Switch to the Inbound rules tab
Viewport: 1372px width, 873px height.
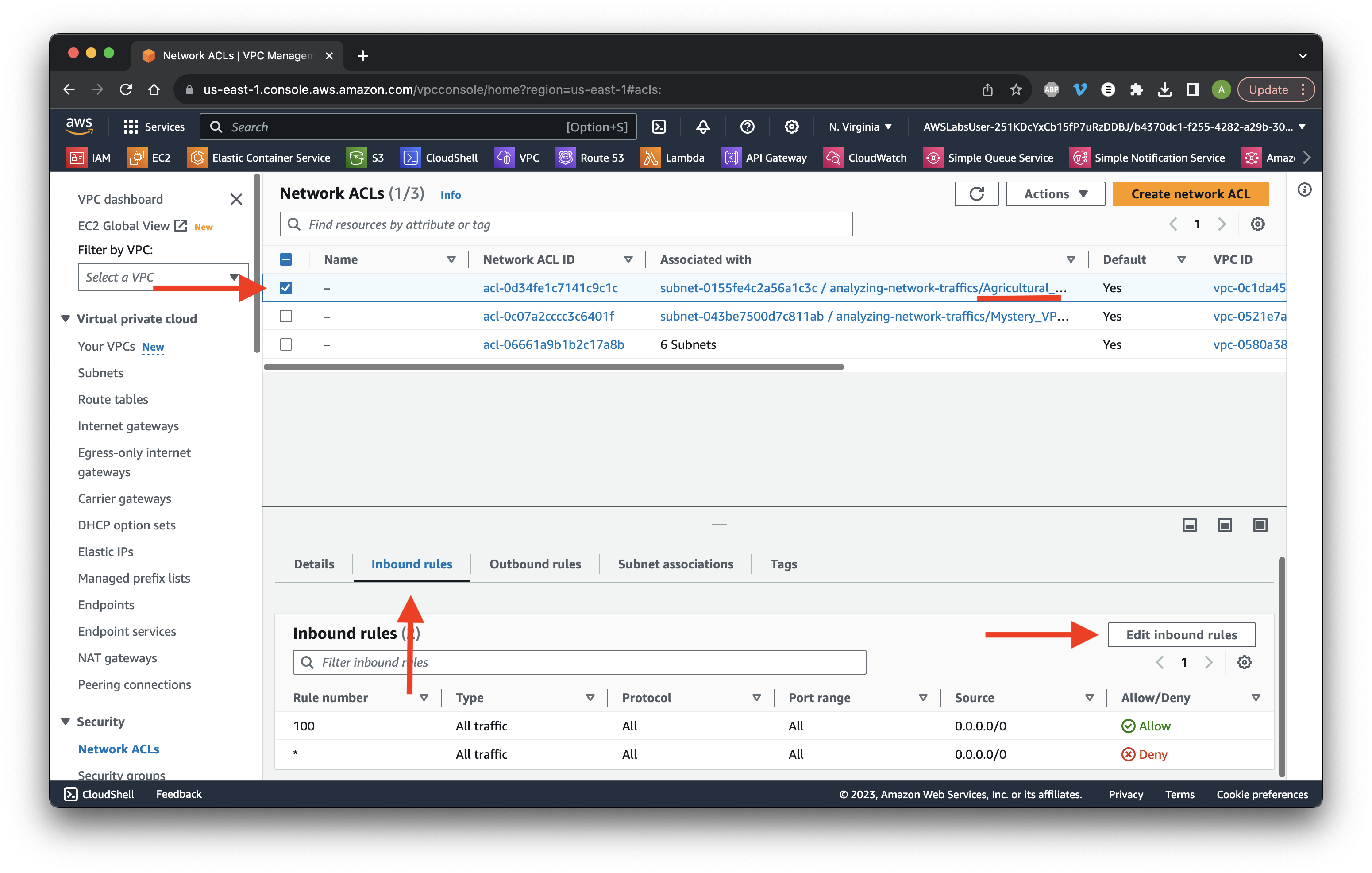click(411, 564)
